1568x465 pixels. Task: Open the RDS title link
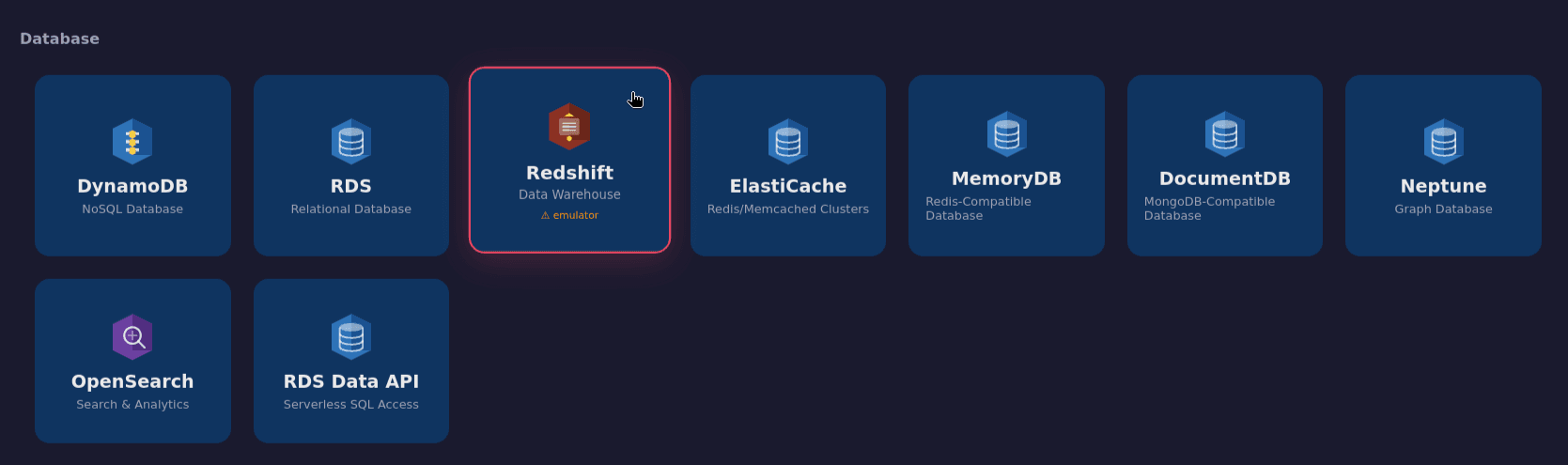(351, 186)
